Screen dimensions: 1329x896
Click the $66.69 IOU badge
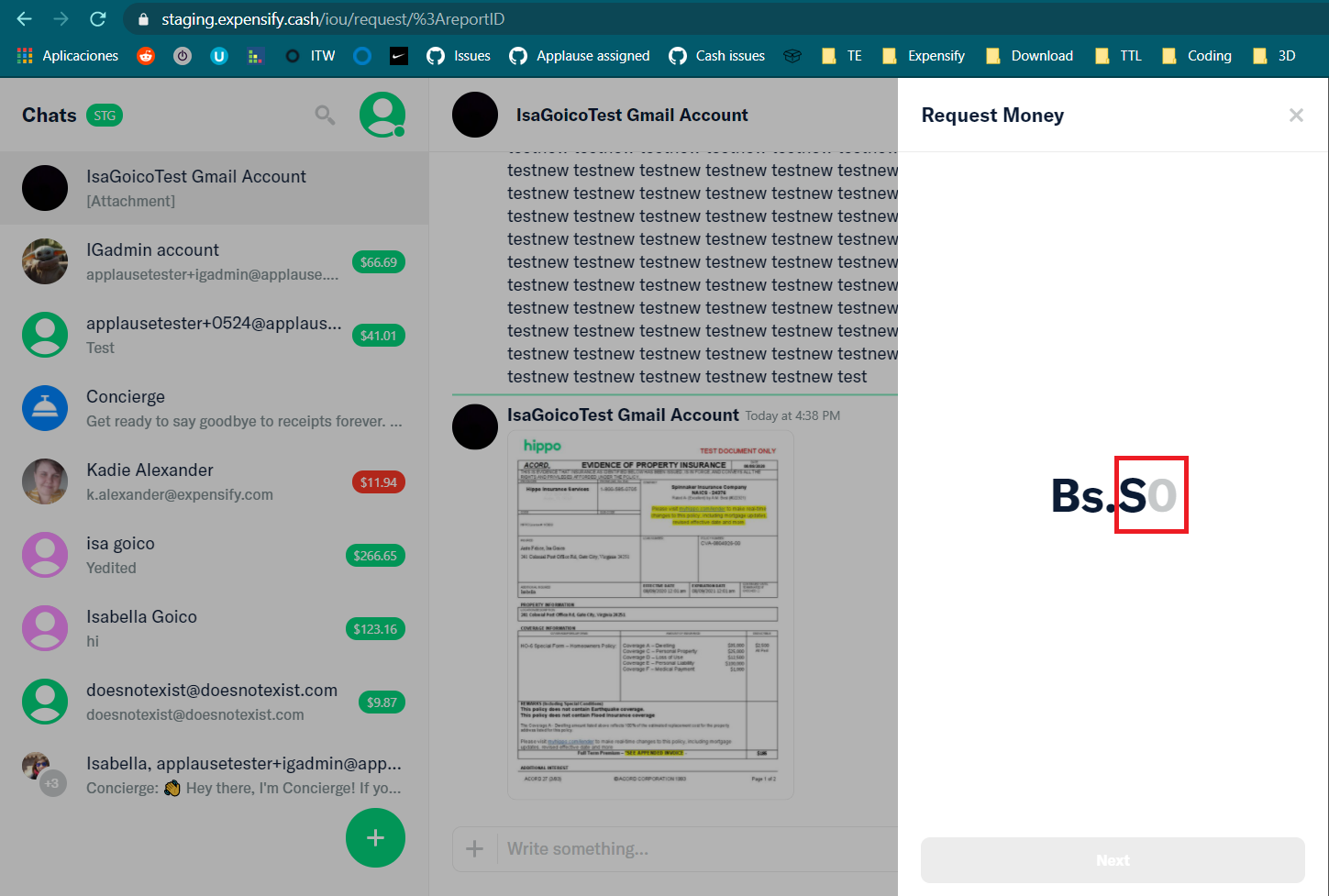click(378, 262)
